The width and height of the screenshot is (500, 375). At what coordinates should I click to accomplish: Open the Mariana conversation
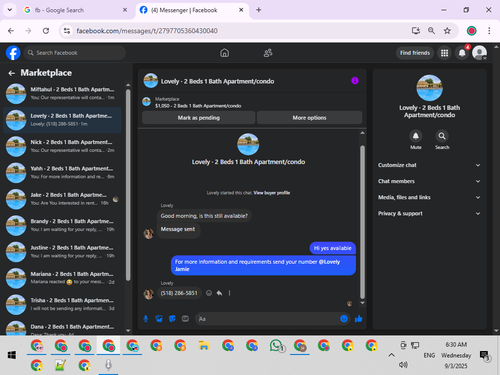(62, 278)
